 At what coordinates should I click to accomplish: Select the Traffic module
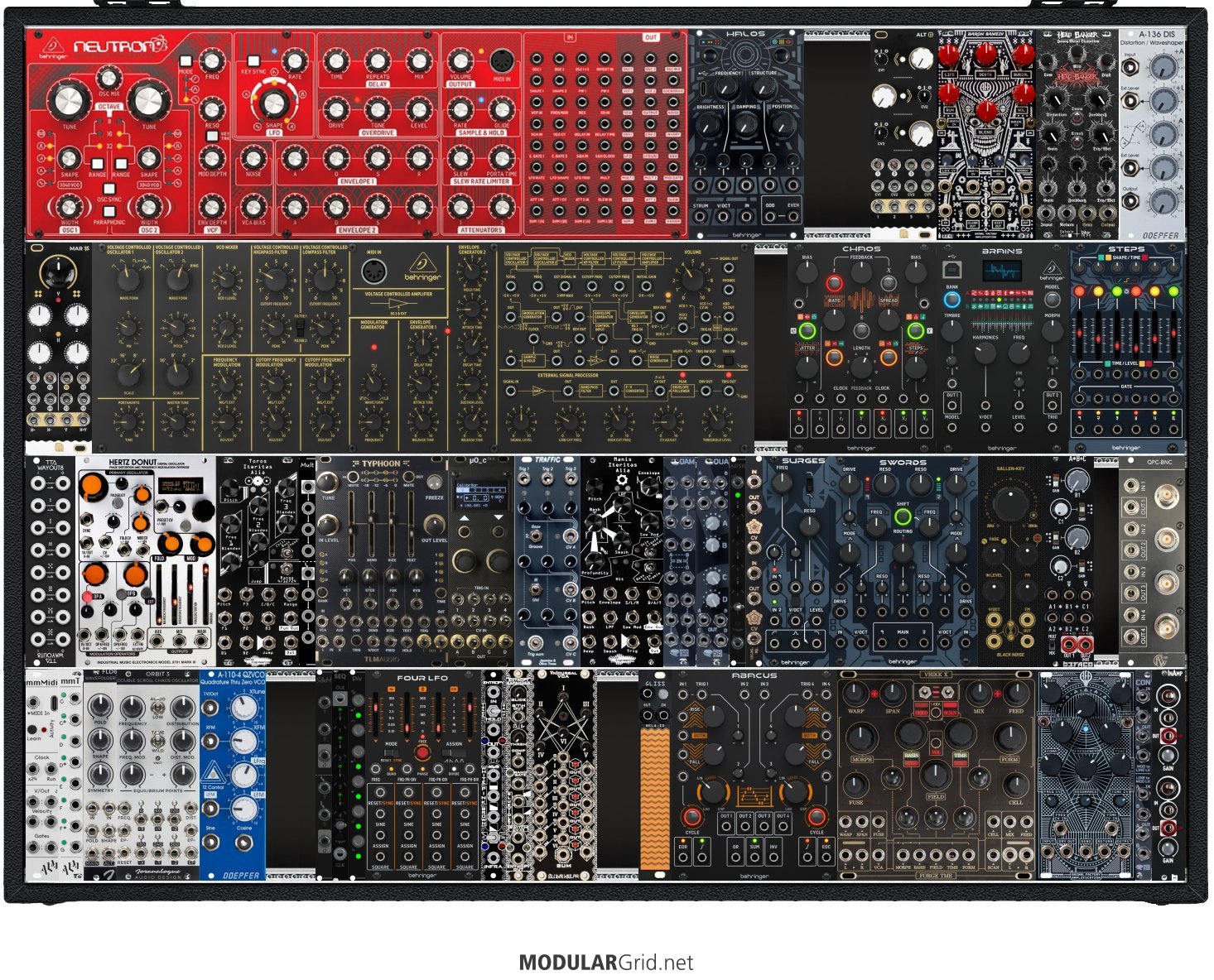[x=547, y=560]
